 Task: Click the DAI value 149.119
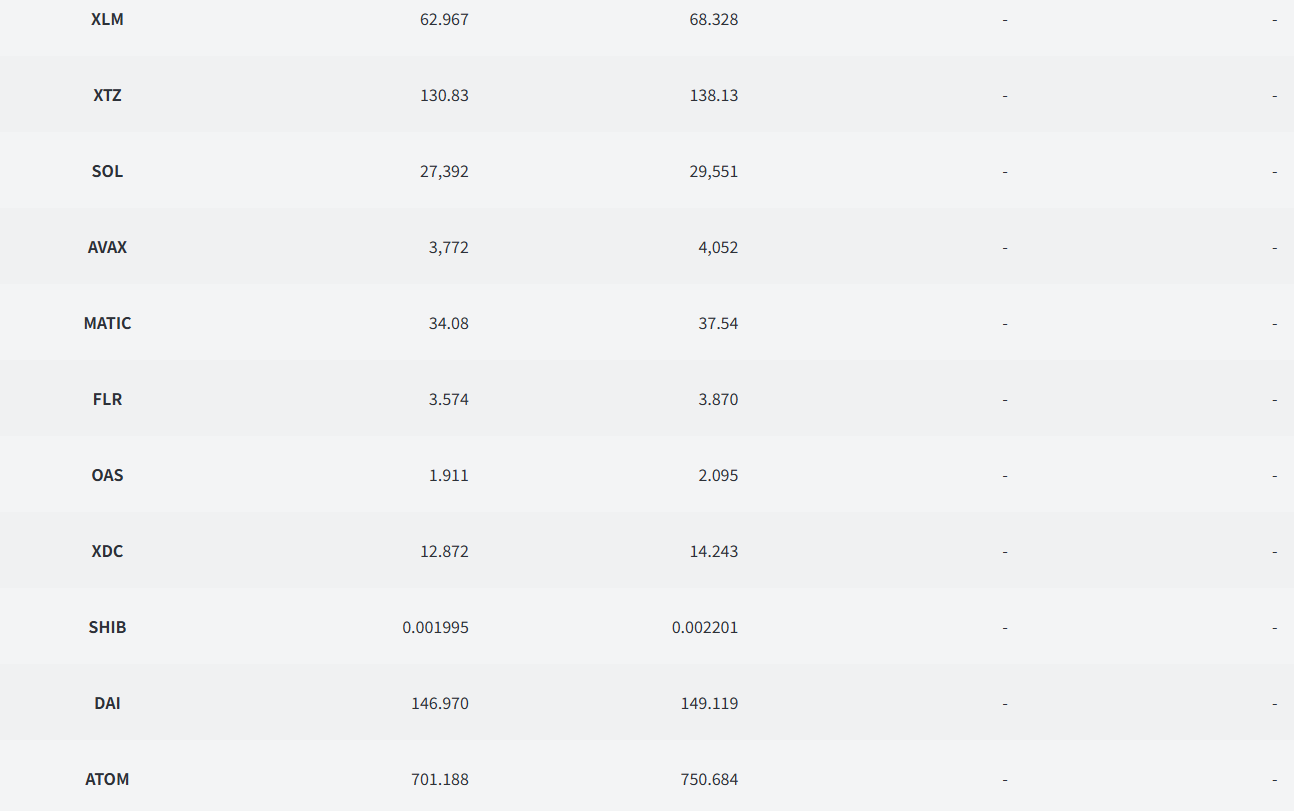[710, 703]
